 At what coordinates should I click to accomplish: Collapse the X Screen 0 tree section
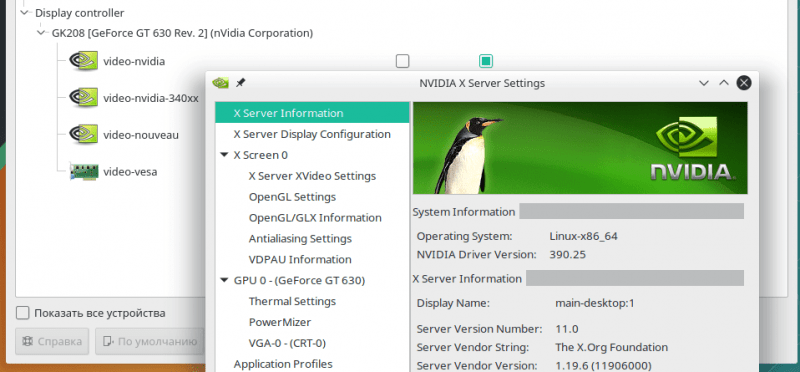point(224,155)
